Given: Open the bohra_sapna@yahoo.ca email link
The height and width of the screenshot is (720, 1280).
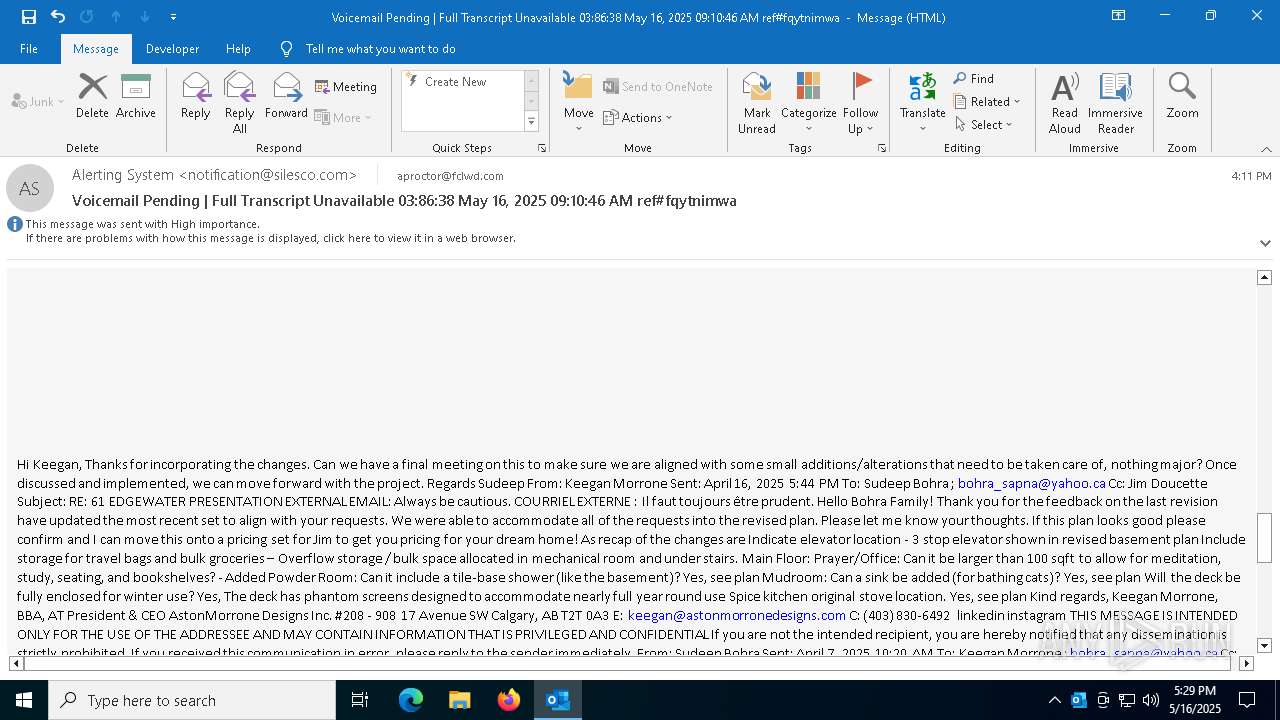Looking at the screenshot, I should (1032, 483).
